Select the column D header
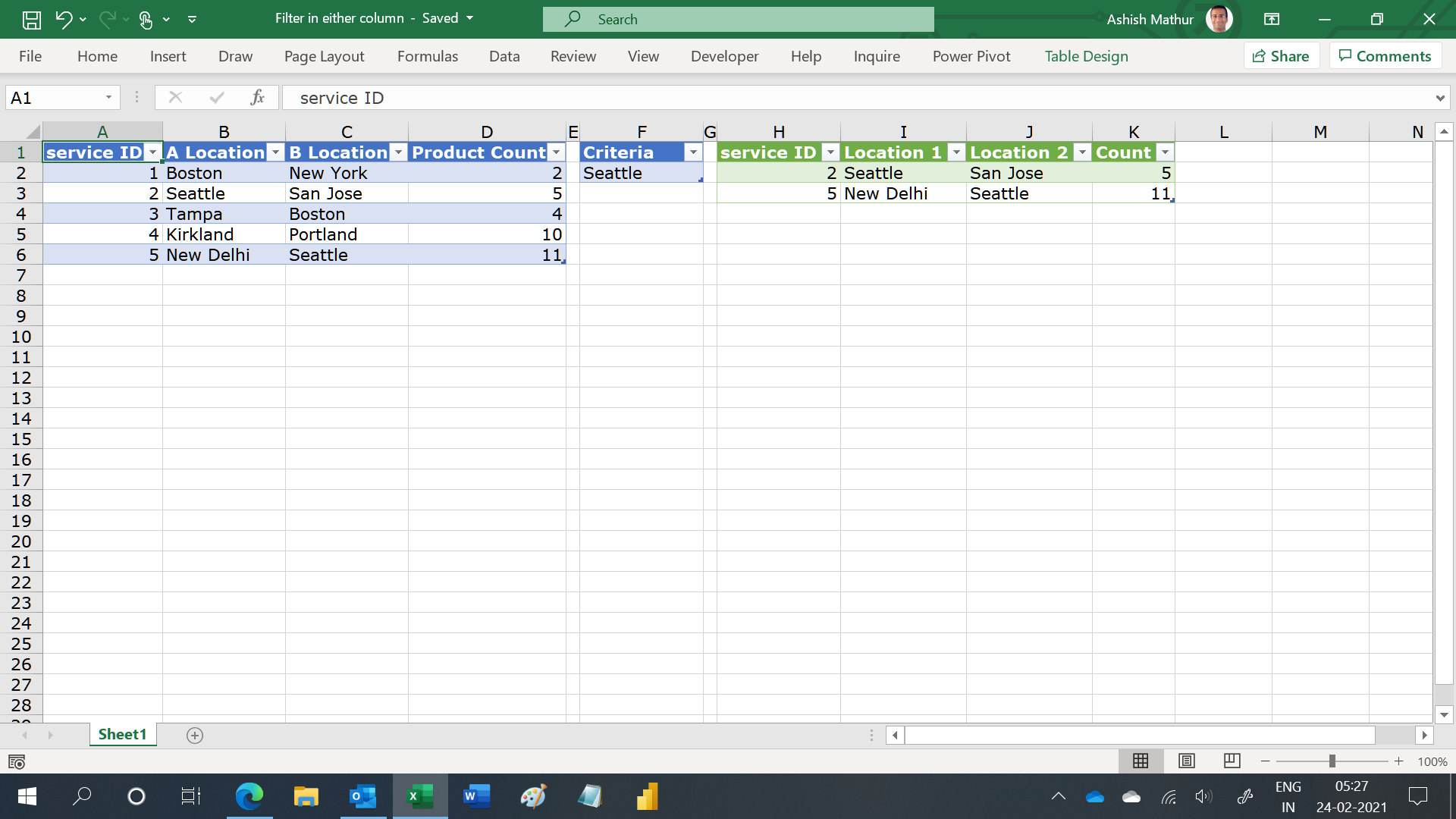 pyautogui.click(x=487, y=132)
